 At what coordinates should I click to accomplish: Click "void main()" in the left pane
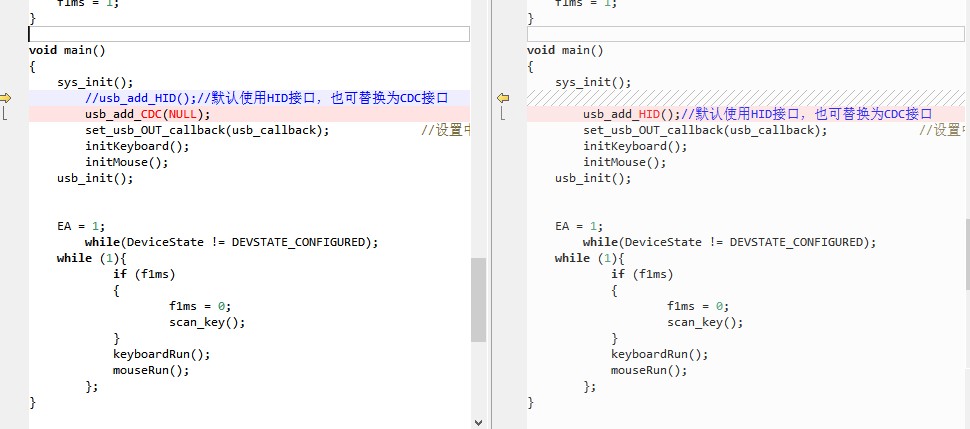[x=67, y=50]
